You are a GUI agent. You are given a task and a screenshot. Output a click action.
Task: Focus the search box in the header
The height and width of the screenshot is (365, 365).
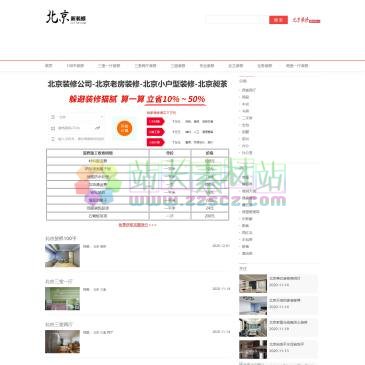(x=237, y=20)
